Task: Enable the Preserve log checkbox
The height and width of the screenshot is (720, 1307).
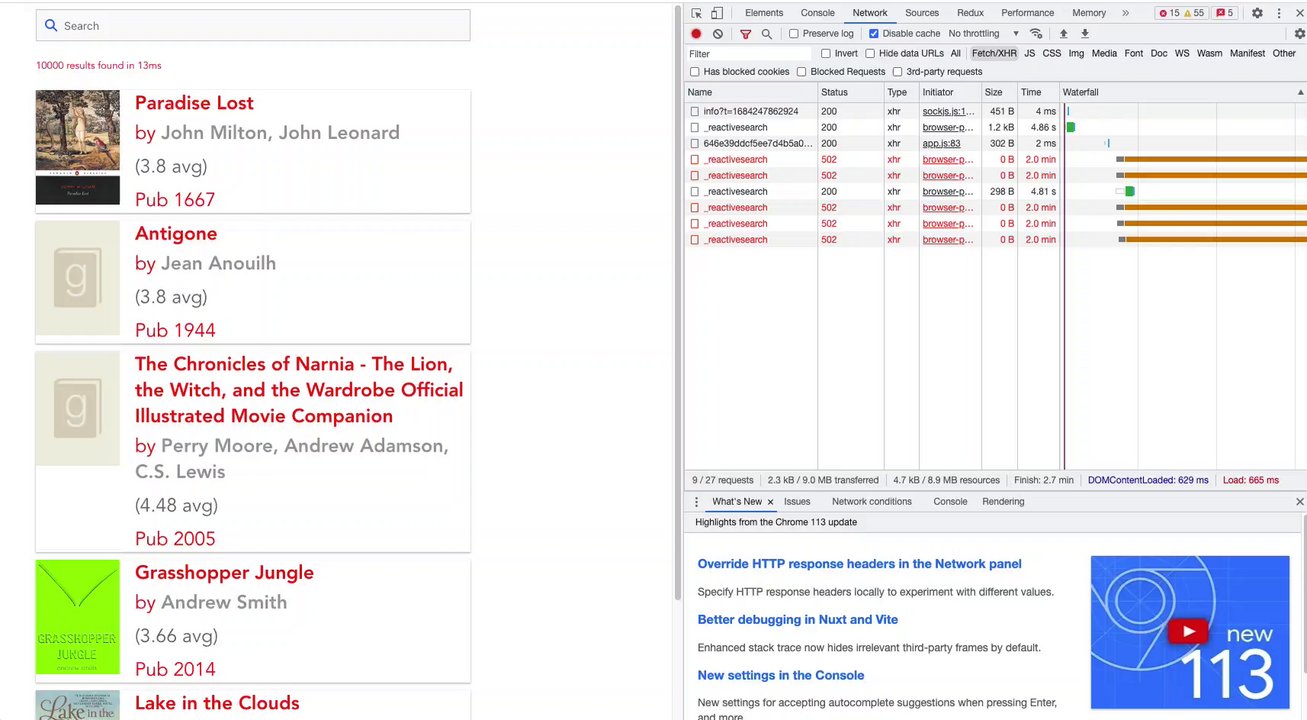Action: [x=794, y=34]
